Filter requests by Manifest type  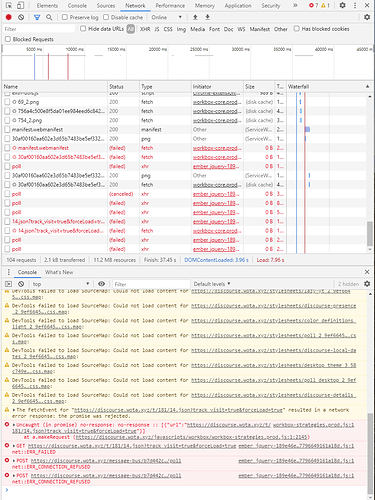pos(260,29)
